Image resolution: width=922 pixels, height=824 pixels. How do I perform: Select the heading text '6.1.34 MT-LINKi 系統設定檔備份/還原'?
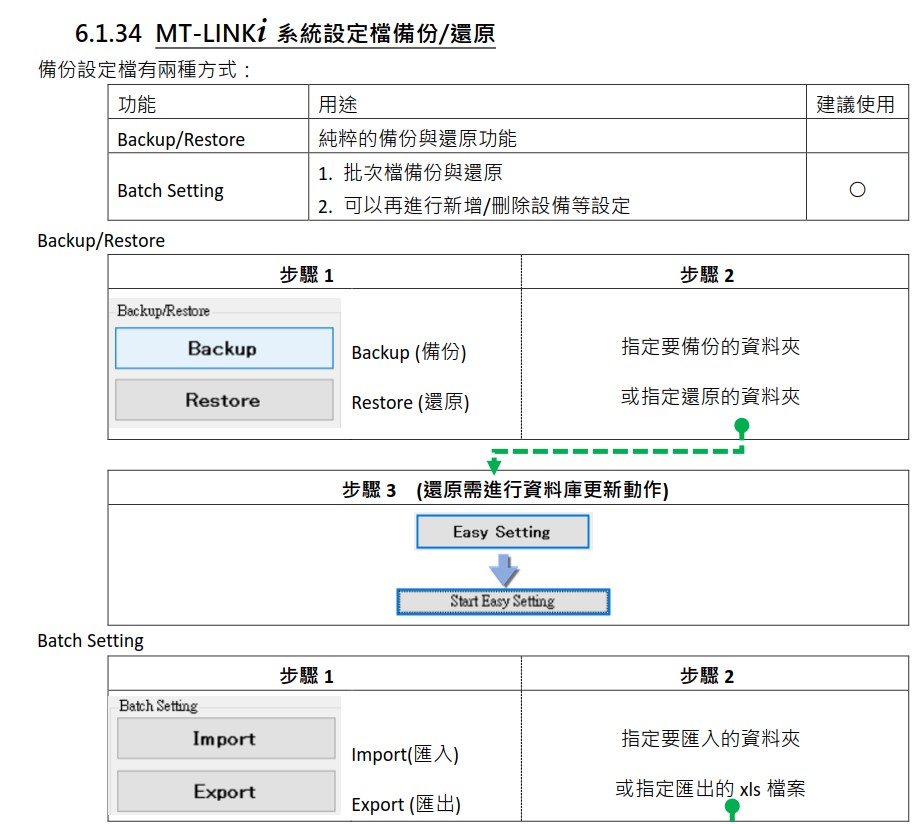point(285,32)
